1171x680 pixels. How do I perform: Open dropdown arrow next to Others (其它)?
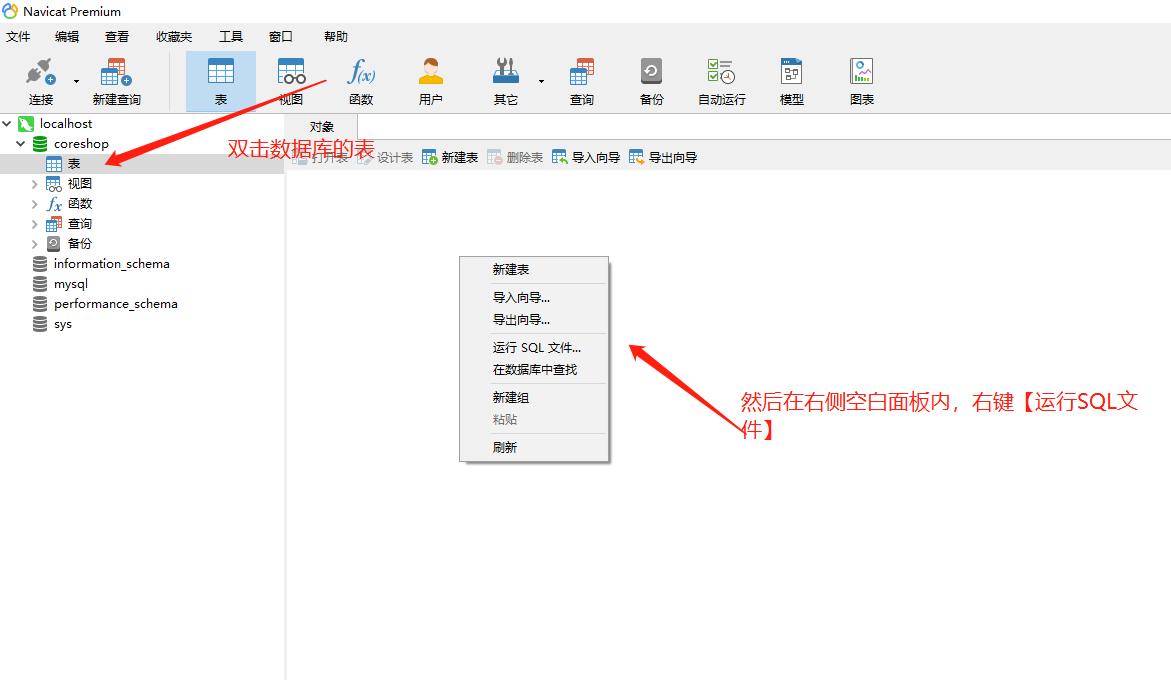click(541, 81)
